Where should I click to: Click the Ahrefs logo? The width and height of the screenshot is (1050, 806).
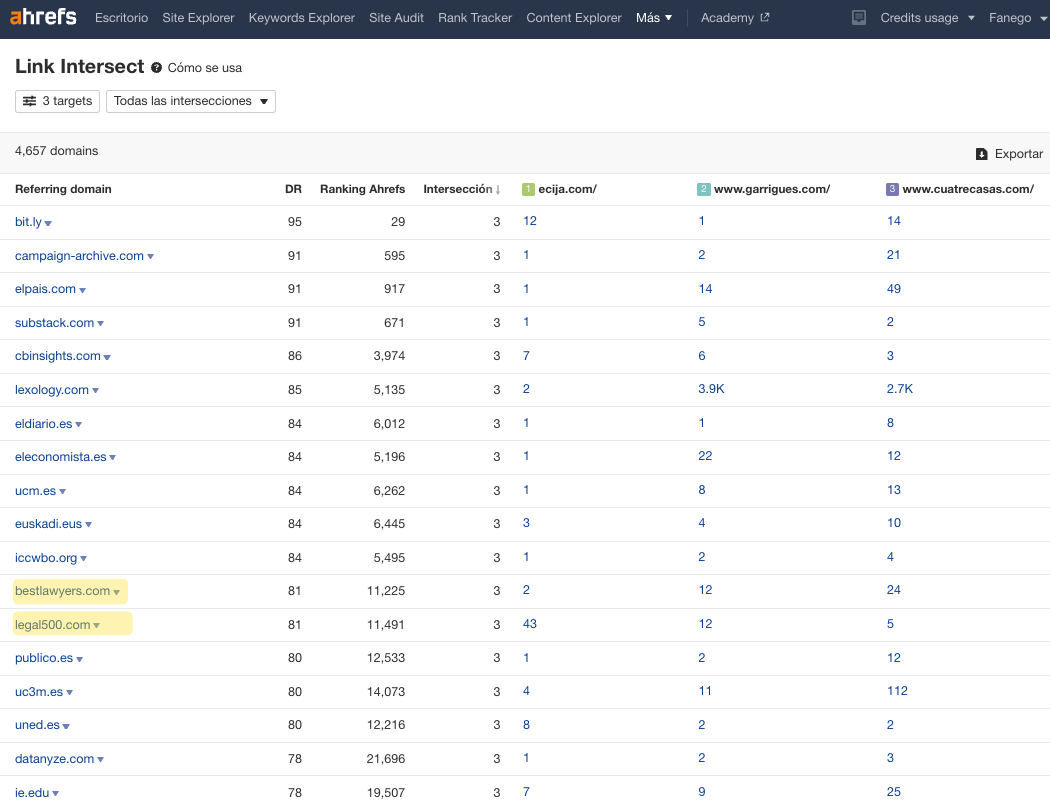(x=43, y=17)
